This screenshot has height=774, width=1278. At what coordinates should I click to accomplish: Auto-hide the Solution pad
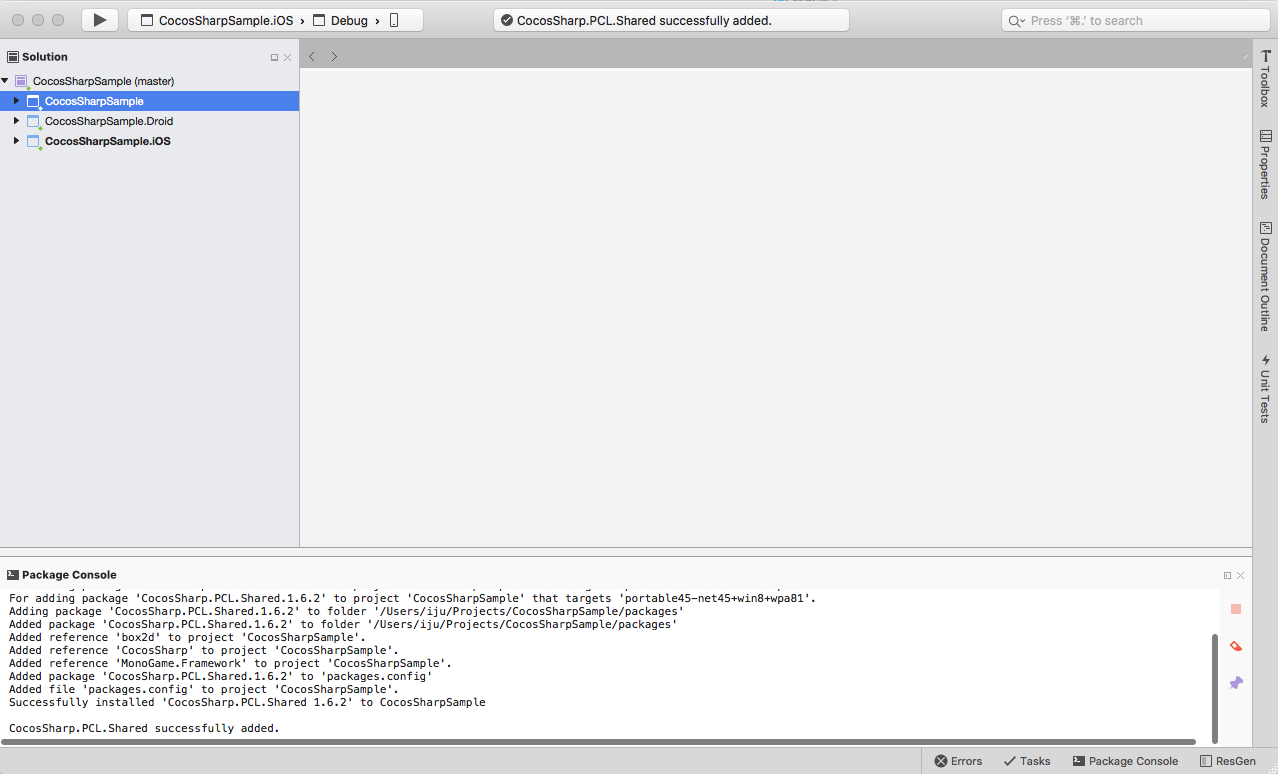(x=274, y=57)
